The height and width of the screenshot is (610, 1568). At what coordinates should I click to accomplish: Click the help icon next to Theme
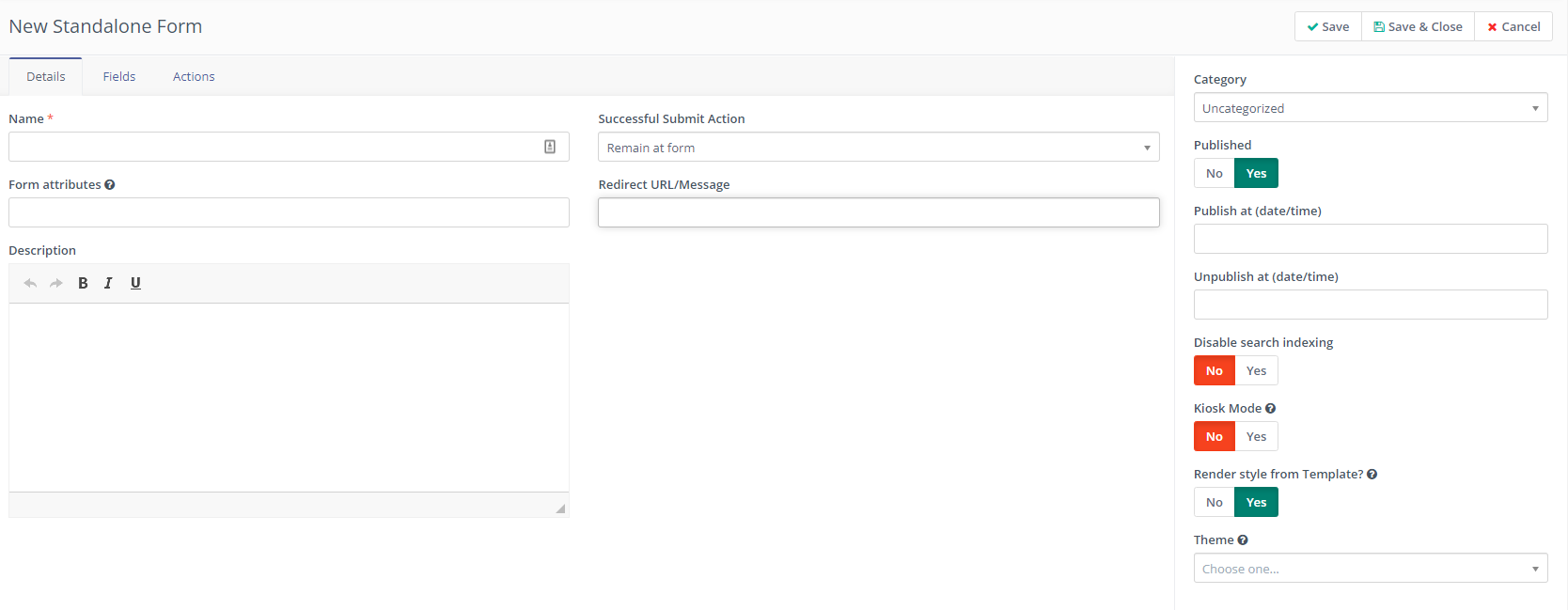pos(1243,540)
